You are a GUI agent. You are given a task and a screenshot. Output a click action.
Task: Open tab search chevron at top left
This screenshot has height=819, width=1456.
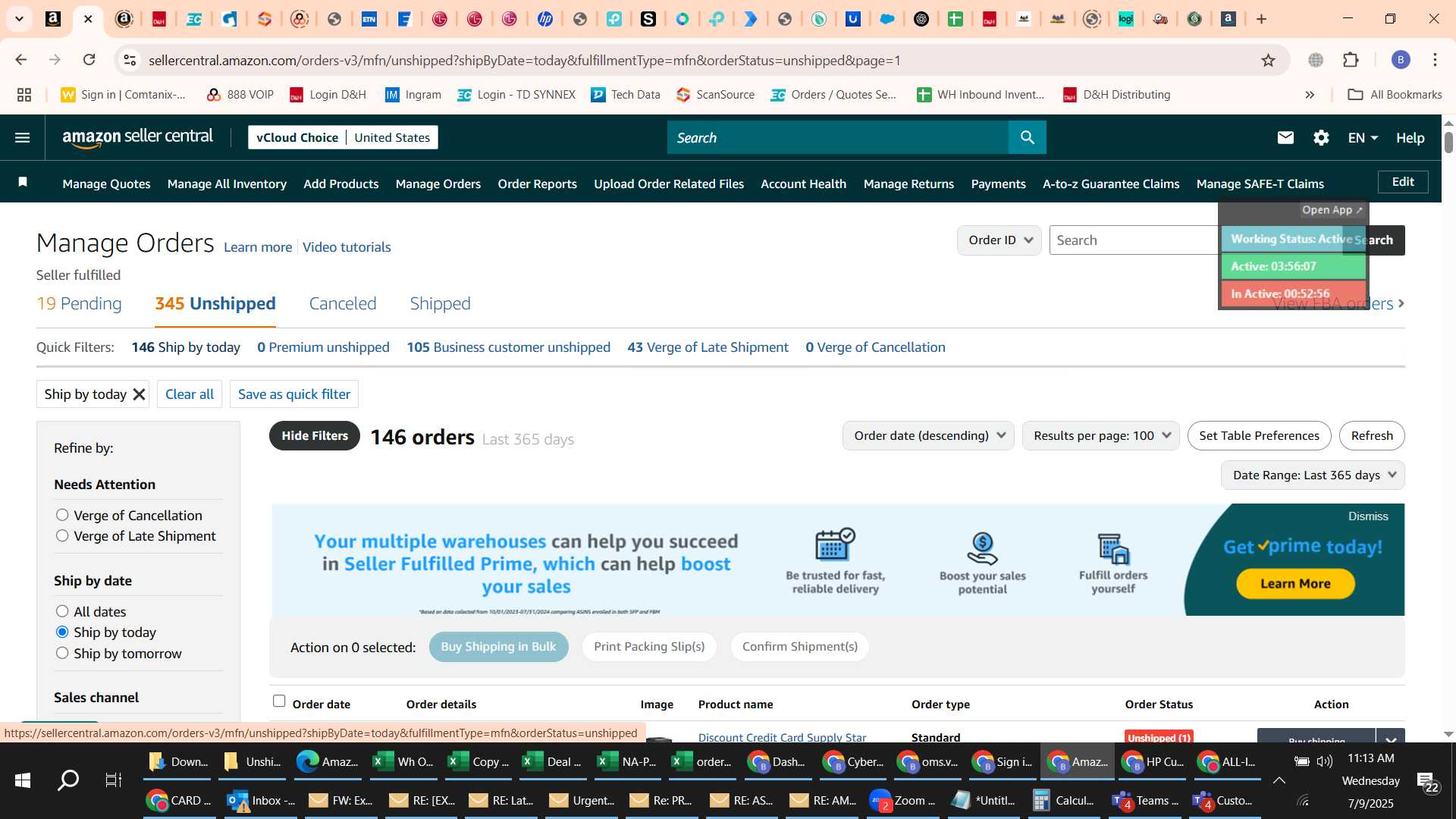point(19,19)
